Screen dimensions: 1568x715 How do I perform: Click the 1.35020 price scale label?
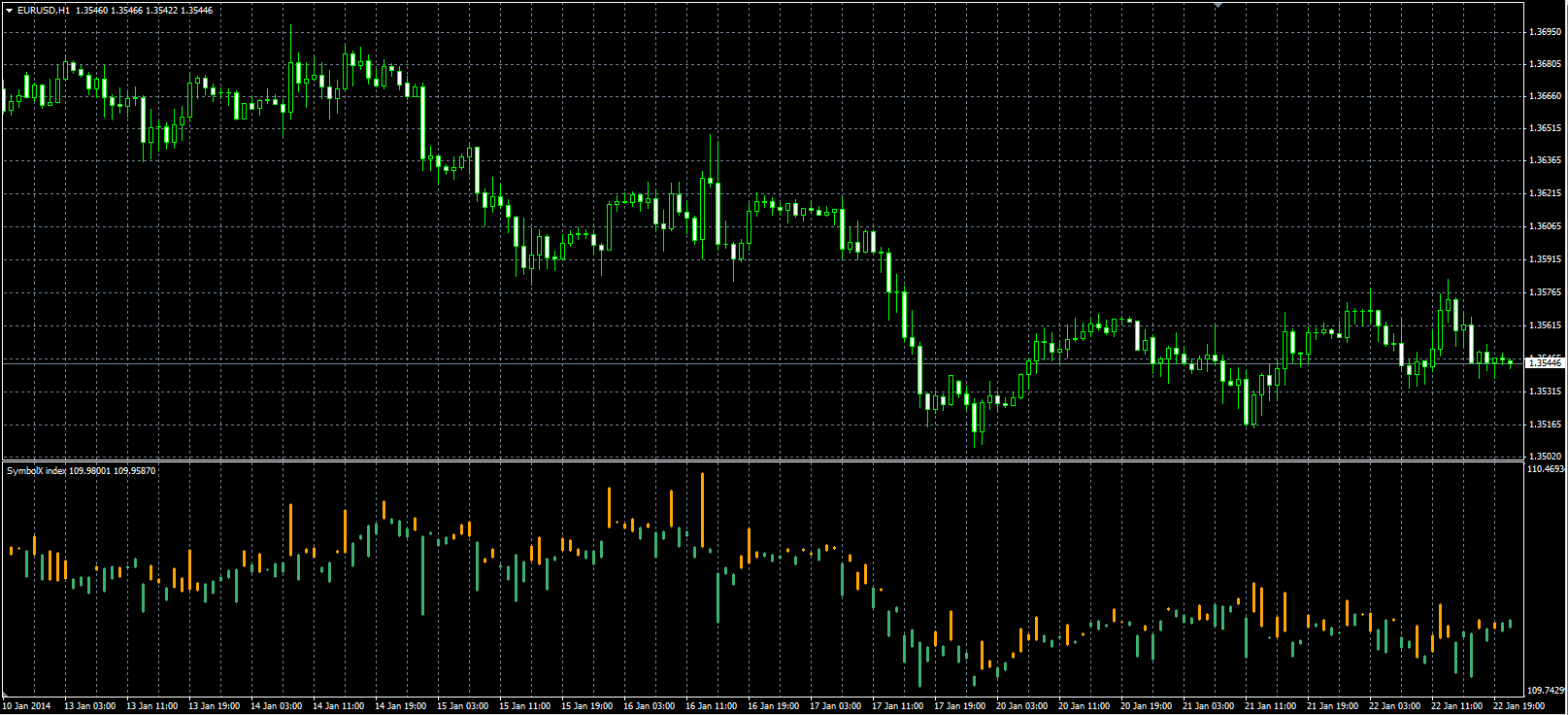(1545, 455)
